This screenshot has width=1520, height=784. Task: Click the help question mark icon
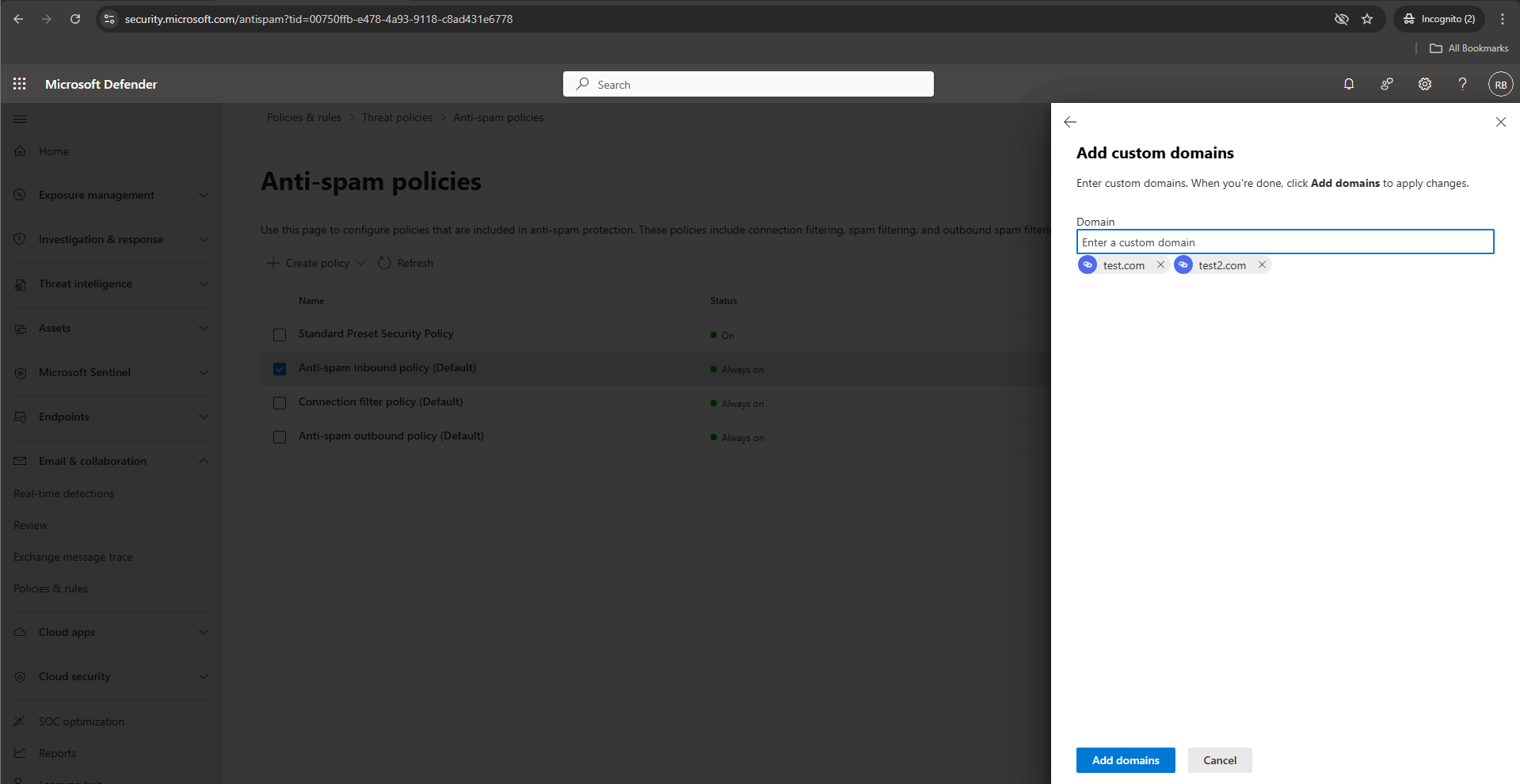(1462, 84)
